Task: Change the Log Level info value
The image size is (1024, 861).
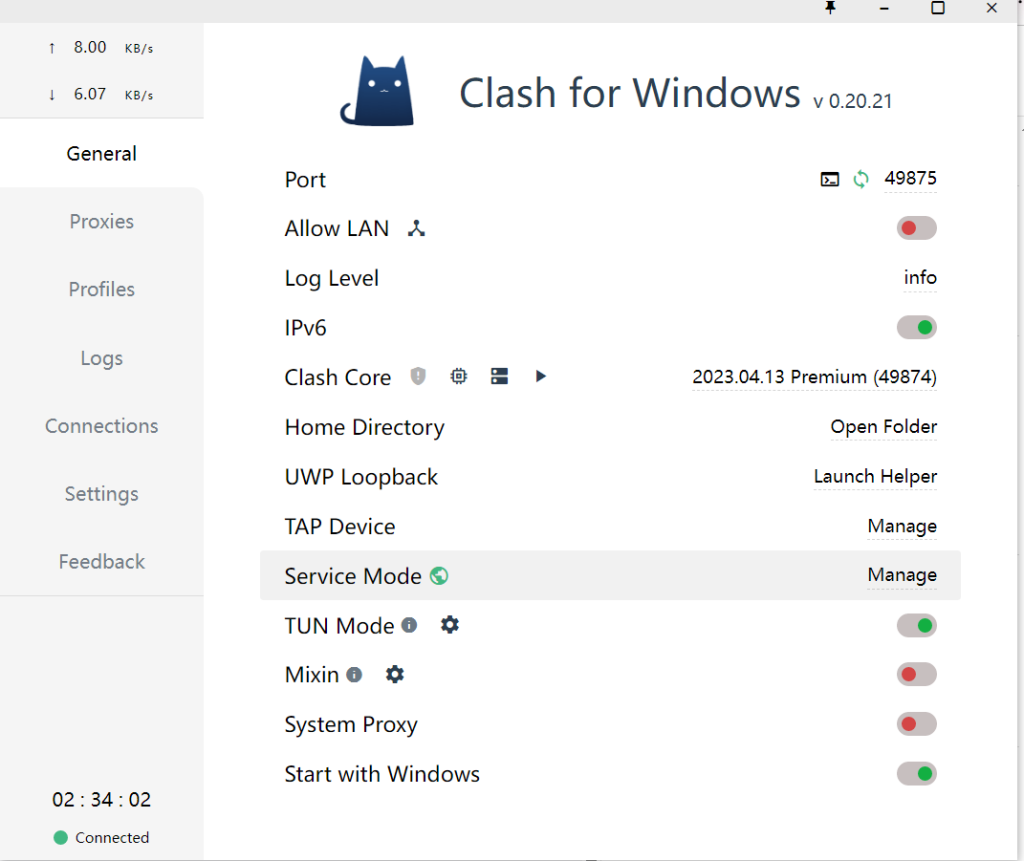Action: [920, 278]
